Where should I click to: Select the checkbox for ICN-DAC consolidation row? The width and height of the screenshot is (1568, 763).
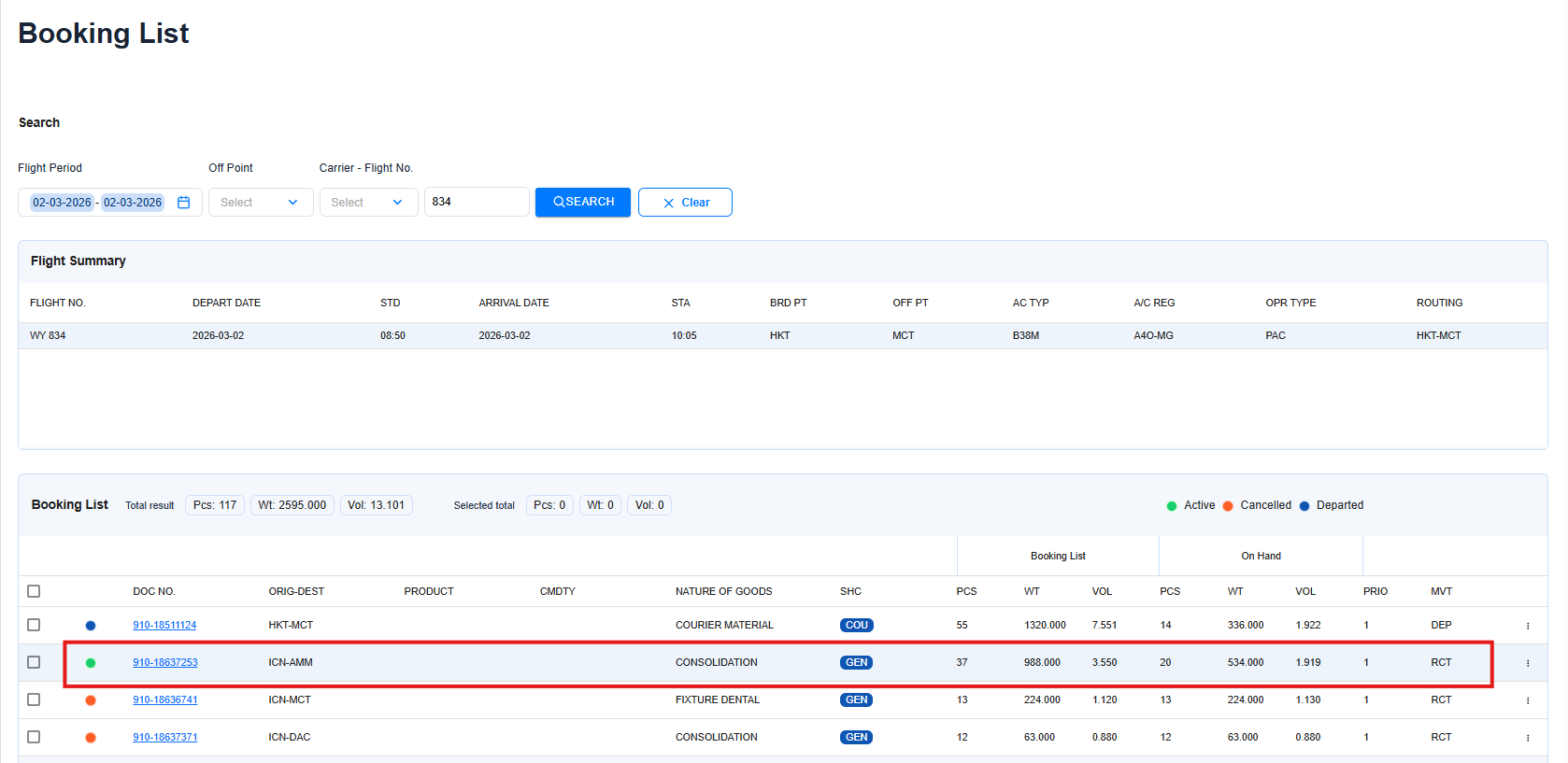[34, 737]
